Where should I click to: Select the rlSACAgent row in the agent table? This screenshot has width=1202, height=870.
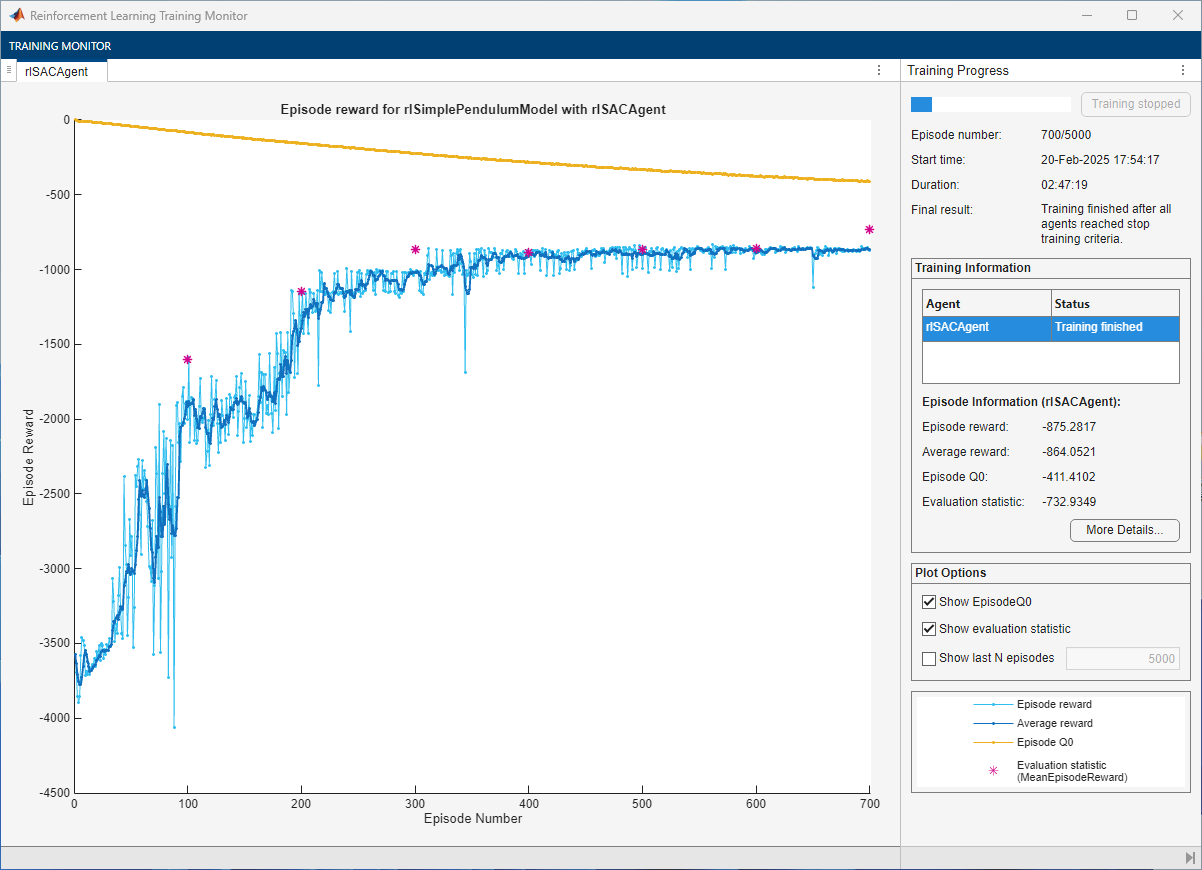tap(1051, 330)
